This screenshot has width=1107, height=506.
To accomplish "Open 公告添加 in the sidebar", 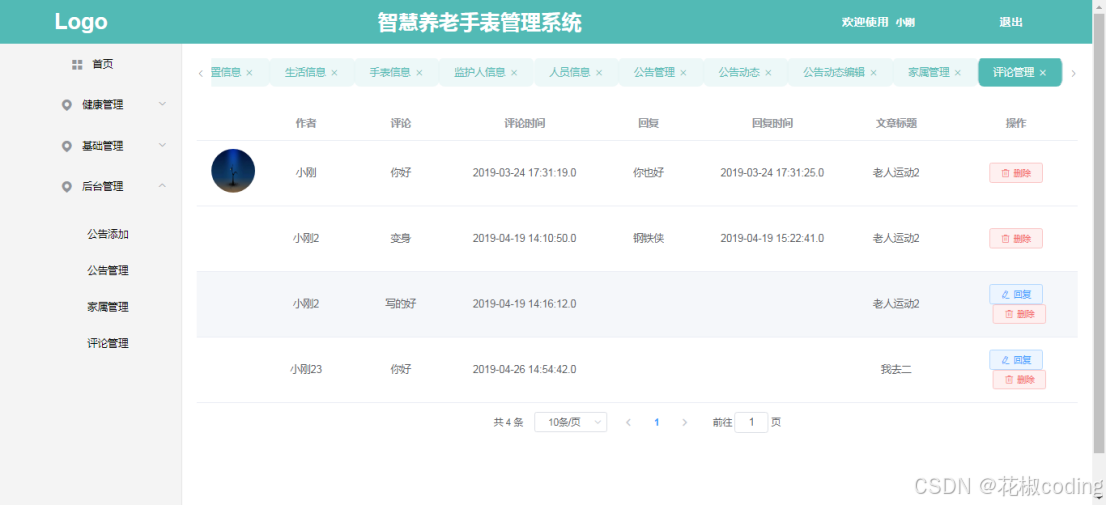I will 108,234.
